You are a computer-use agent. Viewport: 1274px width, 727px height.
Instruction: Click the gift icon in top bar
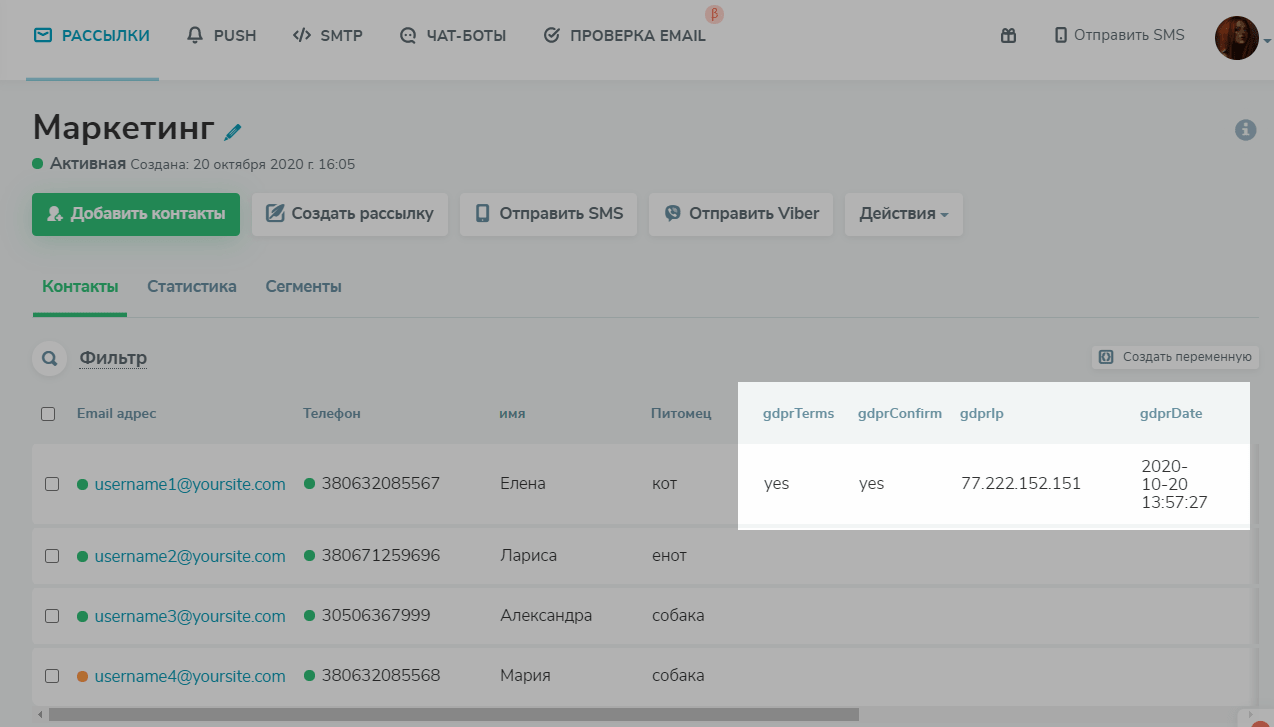pyautogui.click(x=1008, y=36)
